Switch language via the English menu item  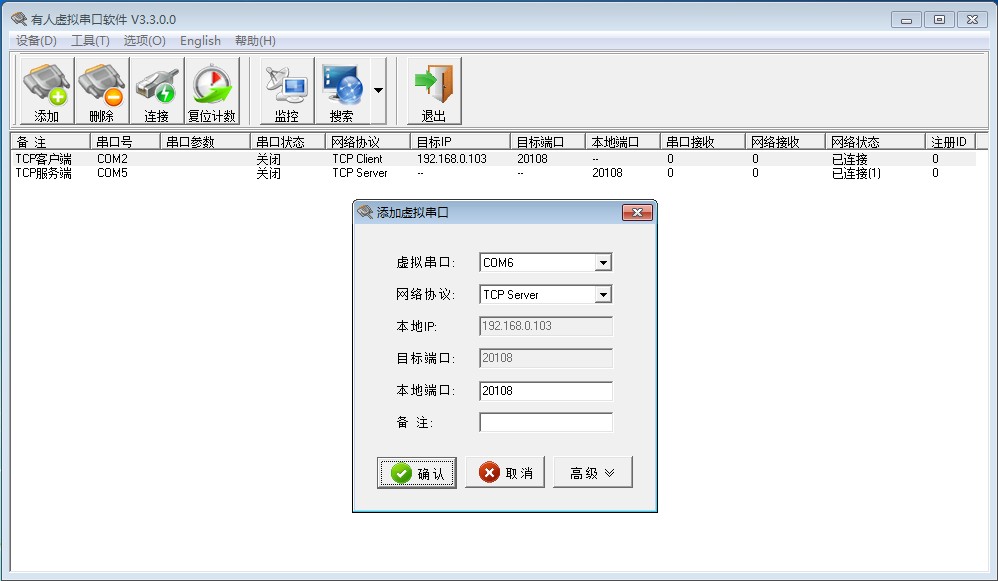(200, 41)
